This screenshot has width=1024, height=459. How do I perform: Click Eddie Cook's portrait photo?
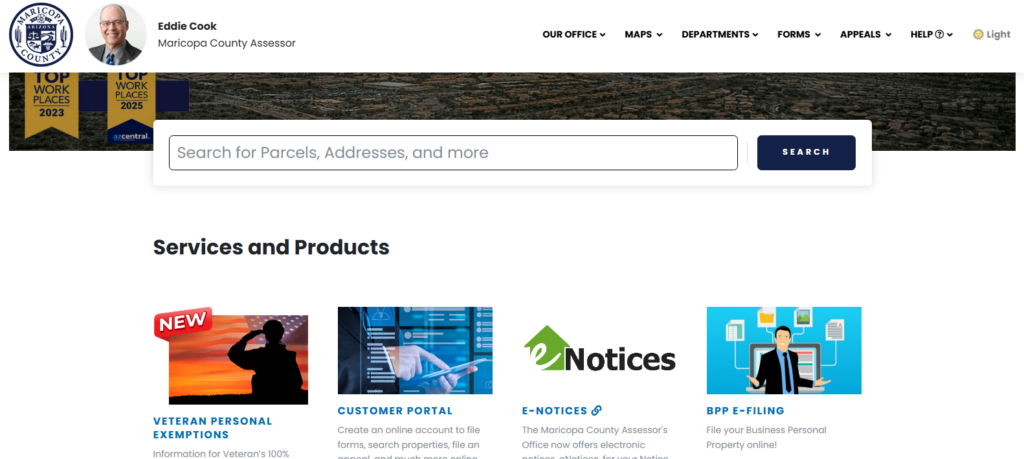pos(116,35)
